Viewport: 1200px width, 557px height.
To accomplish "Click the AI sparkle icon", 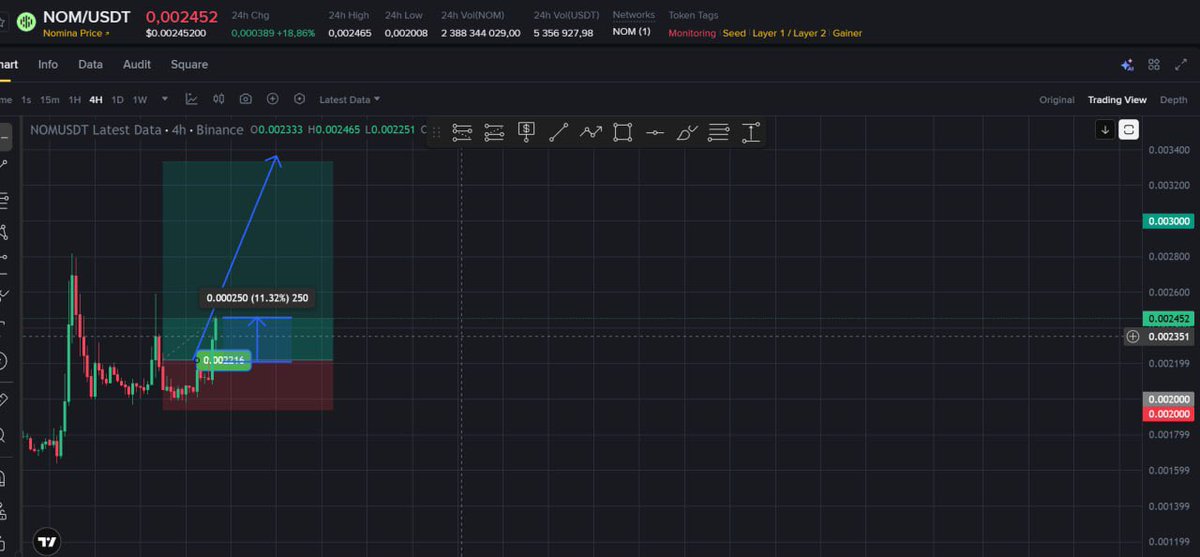I will point(1127,65).
